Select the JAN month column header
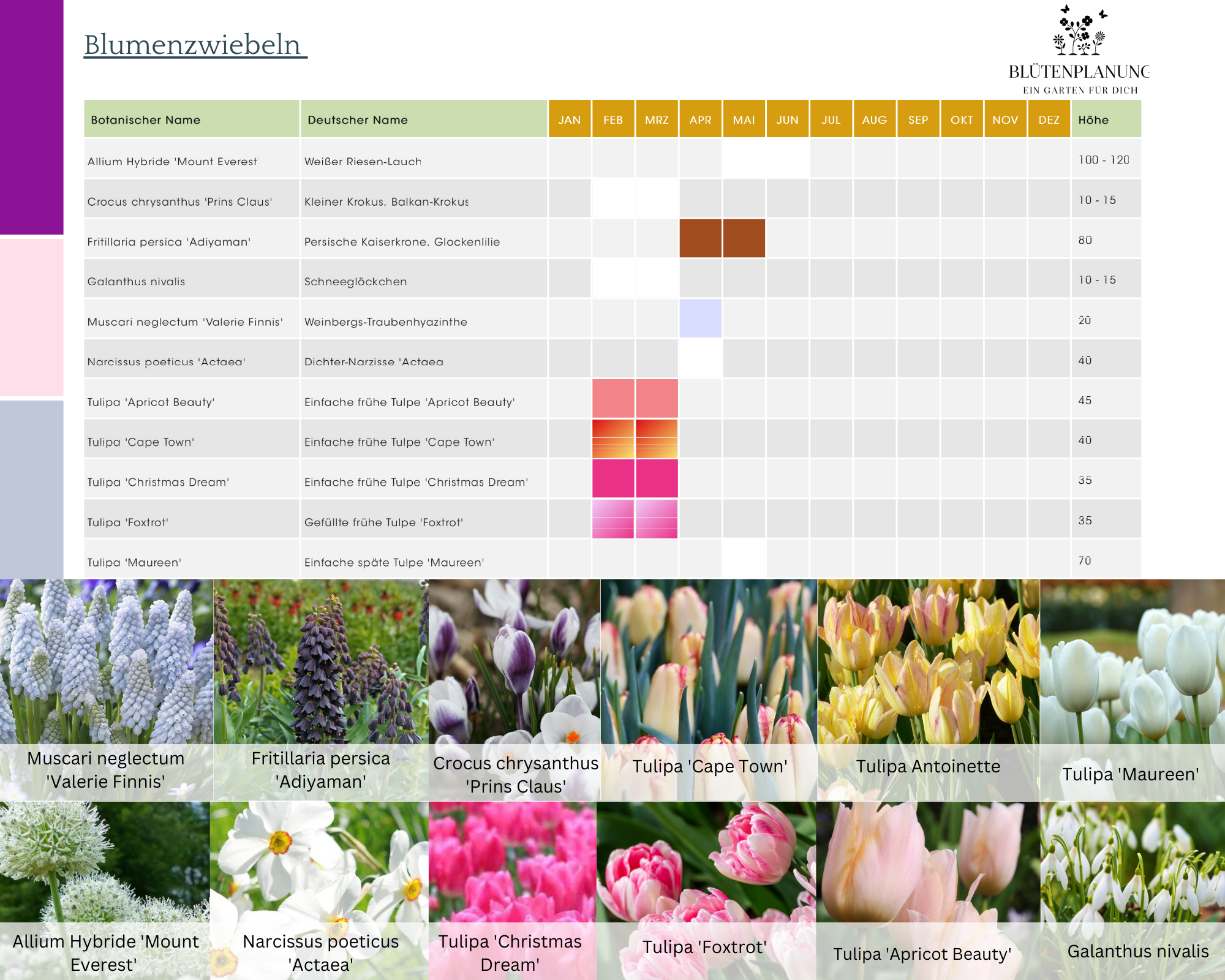Viewport: 1225px width, 980px height. (x=569, y=119)
